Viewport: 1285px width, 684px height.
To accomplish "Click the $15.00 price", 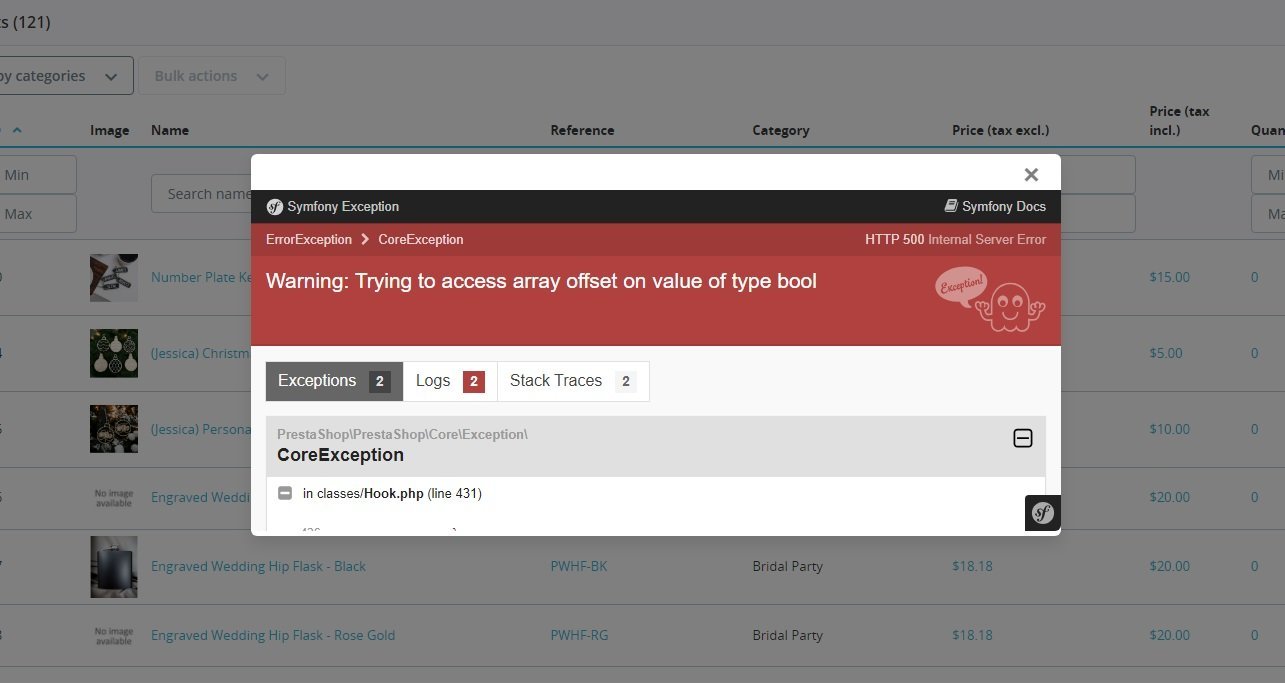I will point(1169,277).
